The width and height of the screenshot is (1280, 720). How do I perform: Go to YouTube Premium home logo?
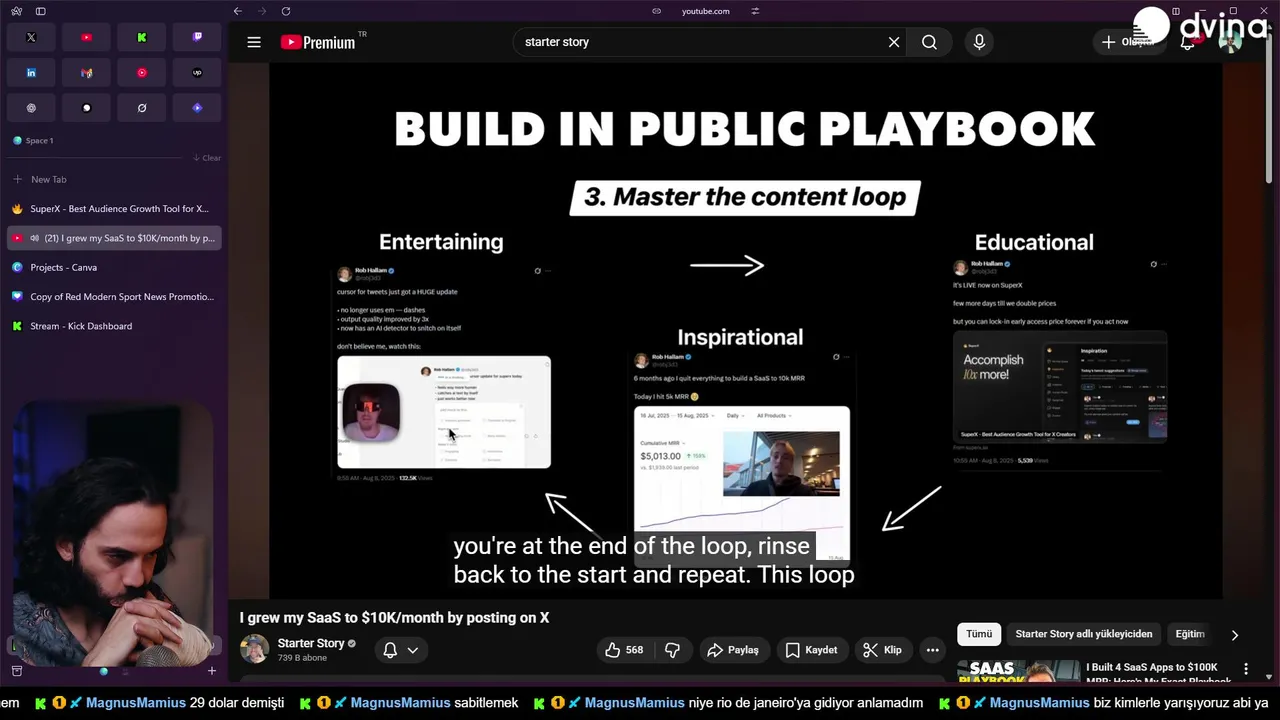click(318, 42)
